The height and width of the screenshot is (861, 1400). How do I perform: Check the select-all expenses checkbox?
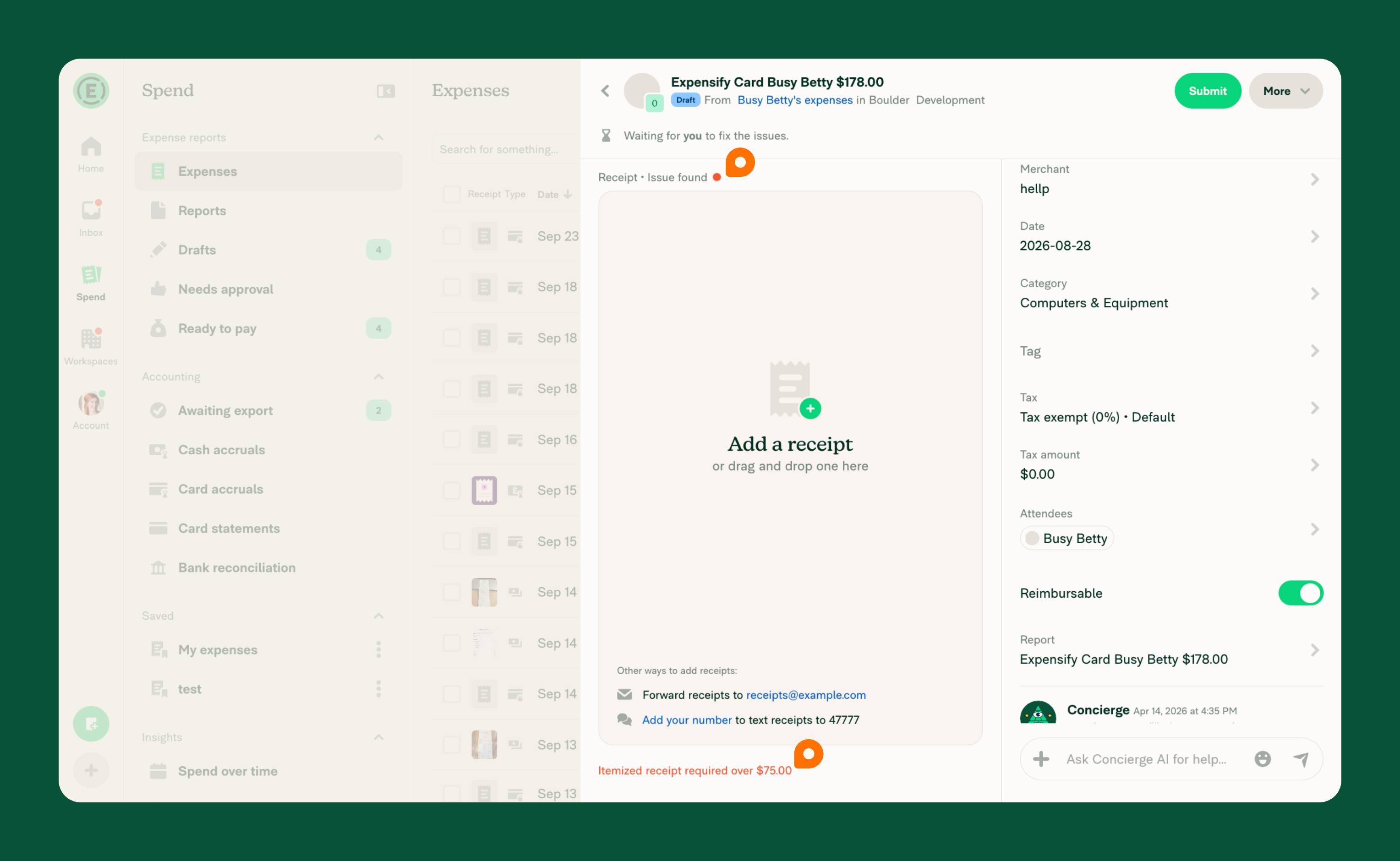(452, 194)
